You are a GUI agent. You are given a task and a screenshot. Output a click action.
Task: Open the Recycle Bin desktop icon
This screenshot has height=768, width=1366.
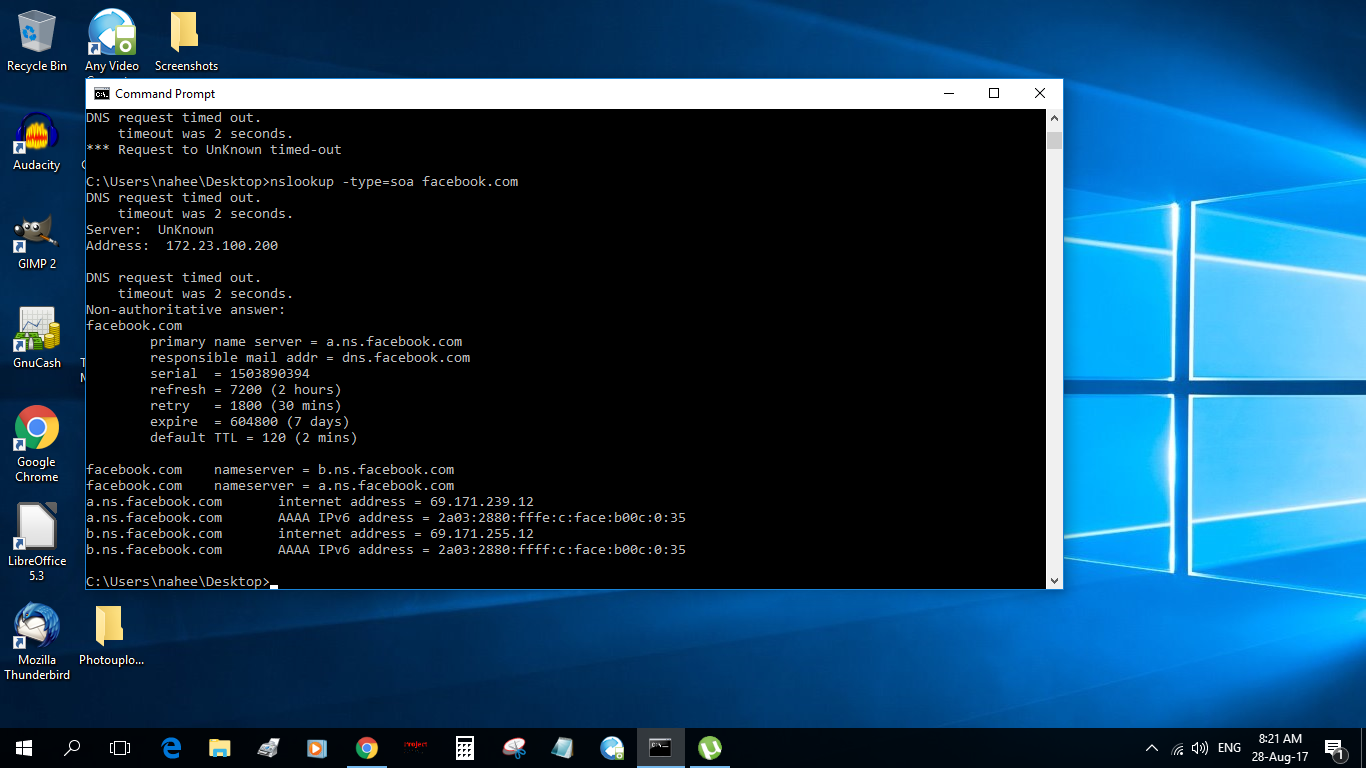click(37, 41)
